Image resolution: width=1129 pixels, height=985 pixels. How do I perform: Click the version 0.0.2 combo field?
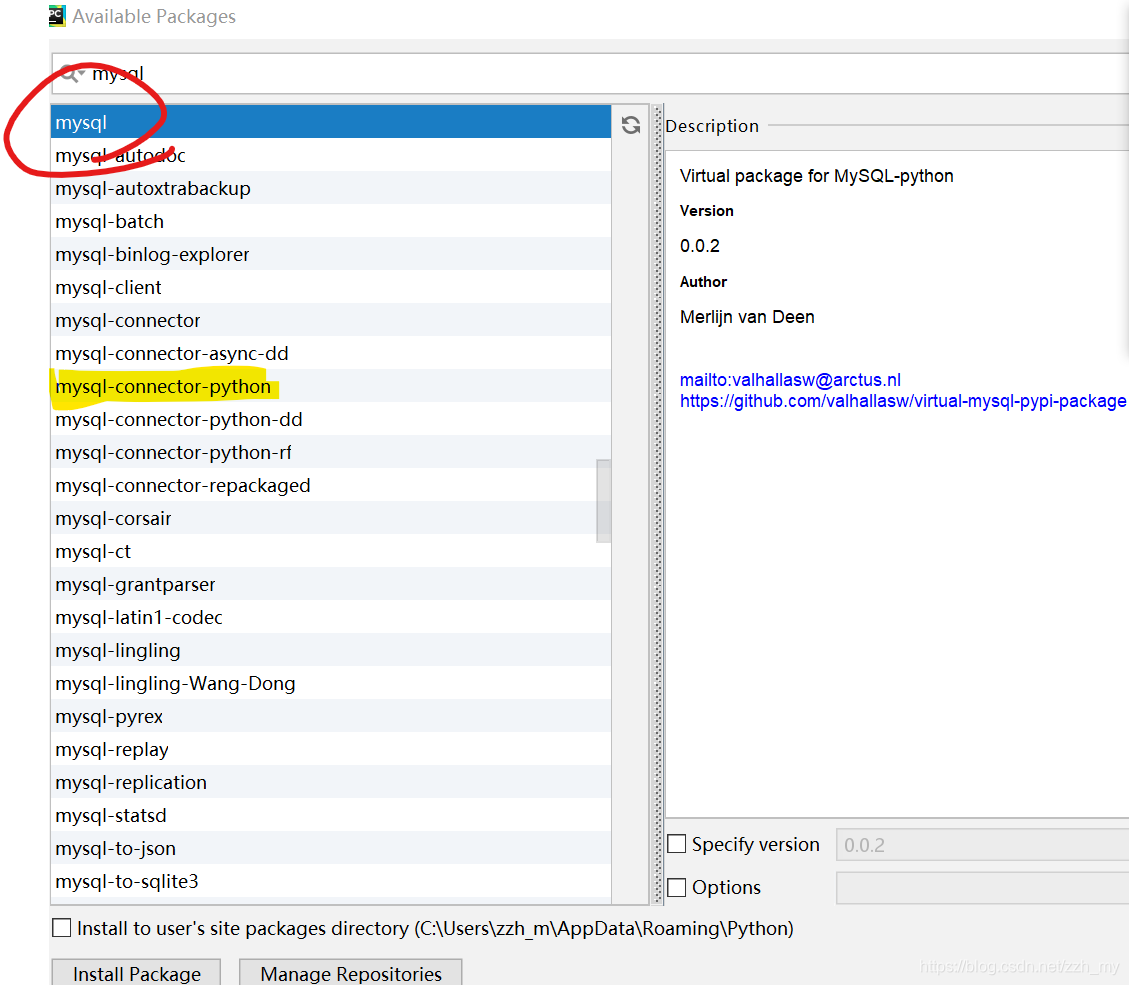pos(982,845)
